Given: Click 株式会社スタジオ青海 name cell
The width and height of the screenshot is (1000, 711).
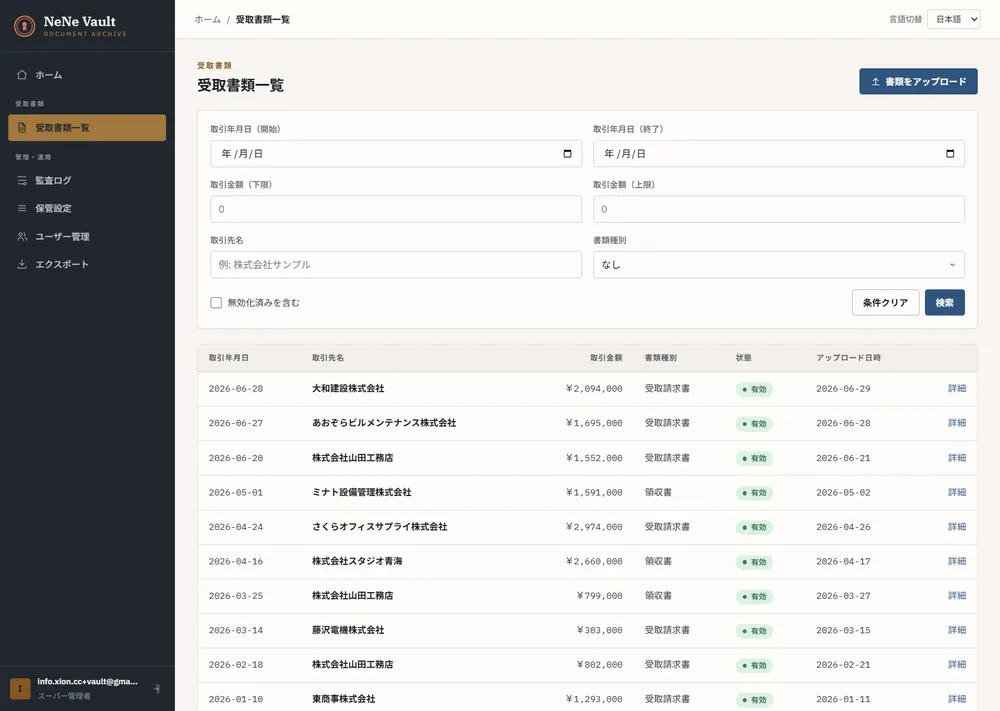Looking at the screenshot, I should click(x=357, y=561).
